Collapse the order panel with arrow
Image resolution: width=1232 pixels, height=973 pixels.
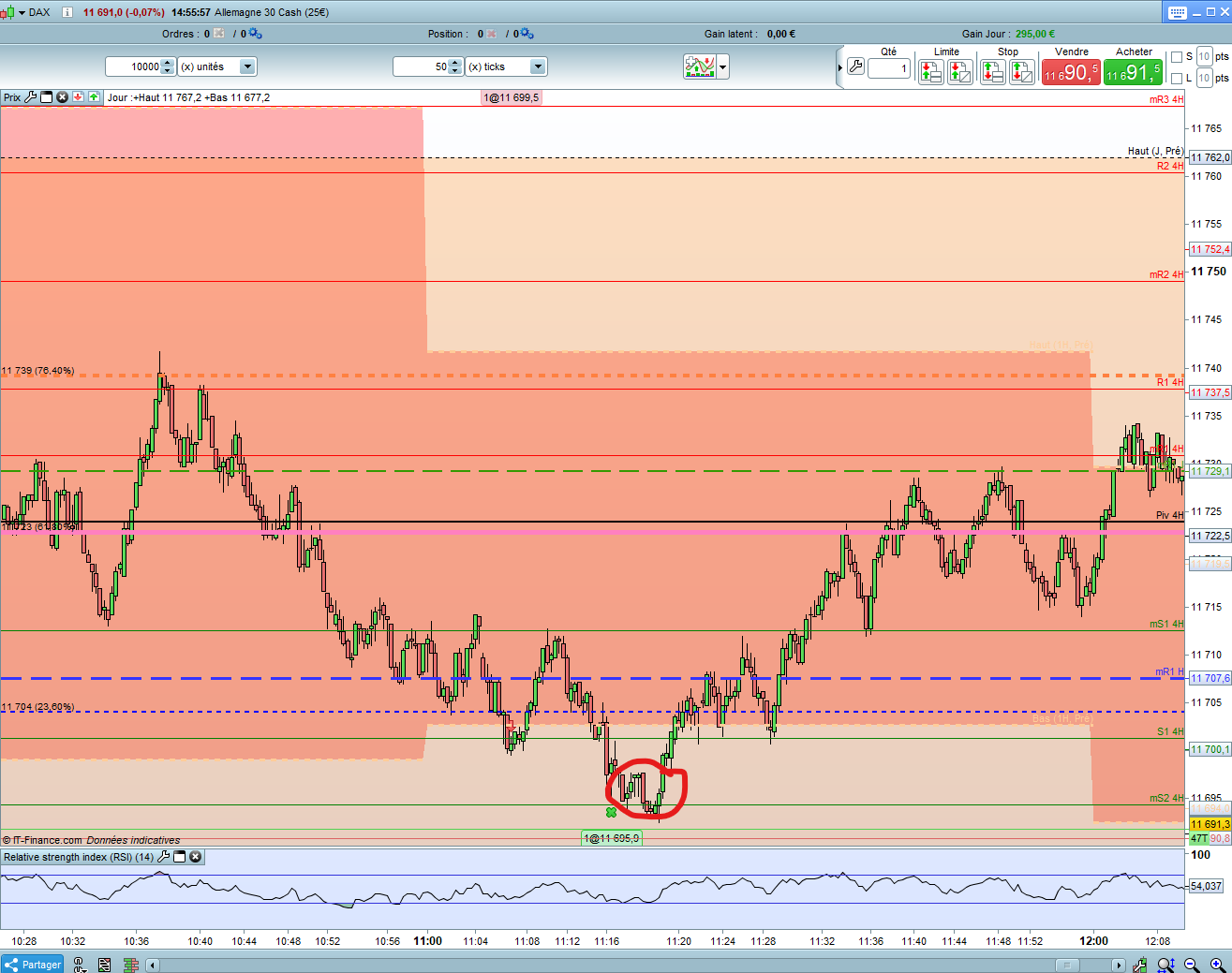[x=839, y=67]
